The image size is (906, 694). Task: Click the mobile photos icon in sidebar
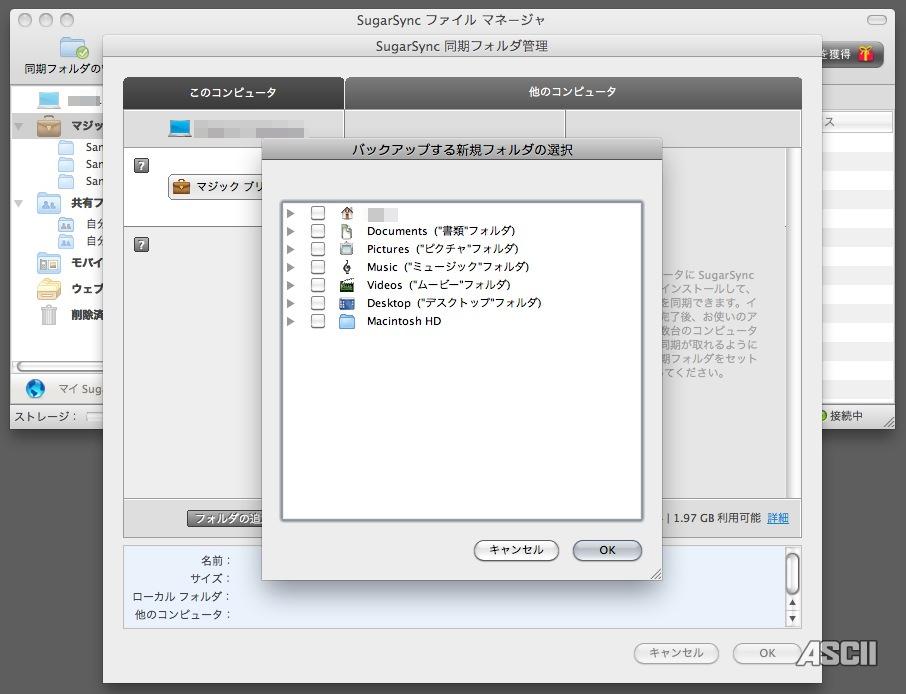[49, 263]
